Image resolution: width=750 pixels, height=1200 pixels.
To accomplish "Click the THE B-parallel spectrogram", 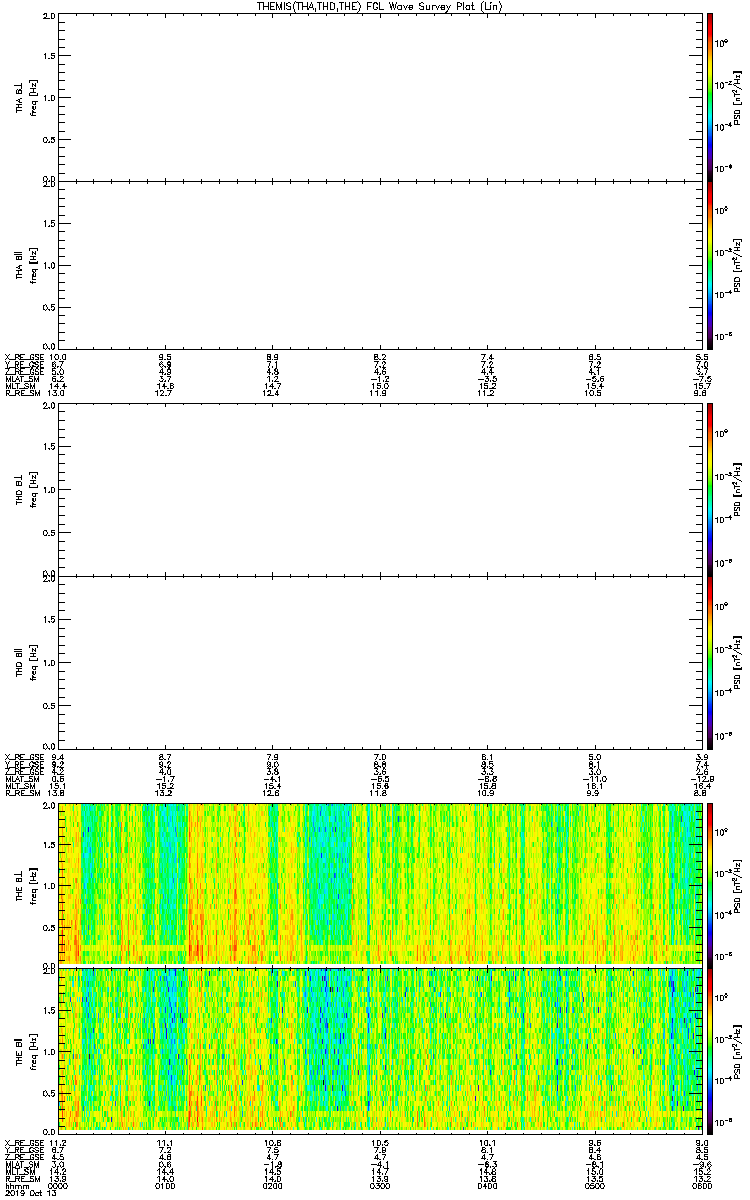I will click(x=381, y=1050).
